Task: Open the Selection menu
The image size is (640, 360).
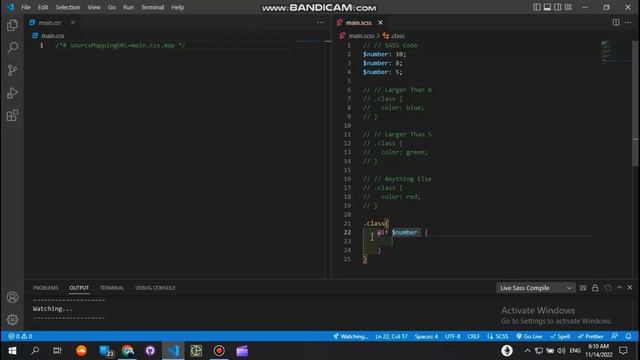Action: (68, 7)
